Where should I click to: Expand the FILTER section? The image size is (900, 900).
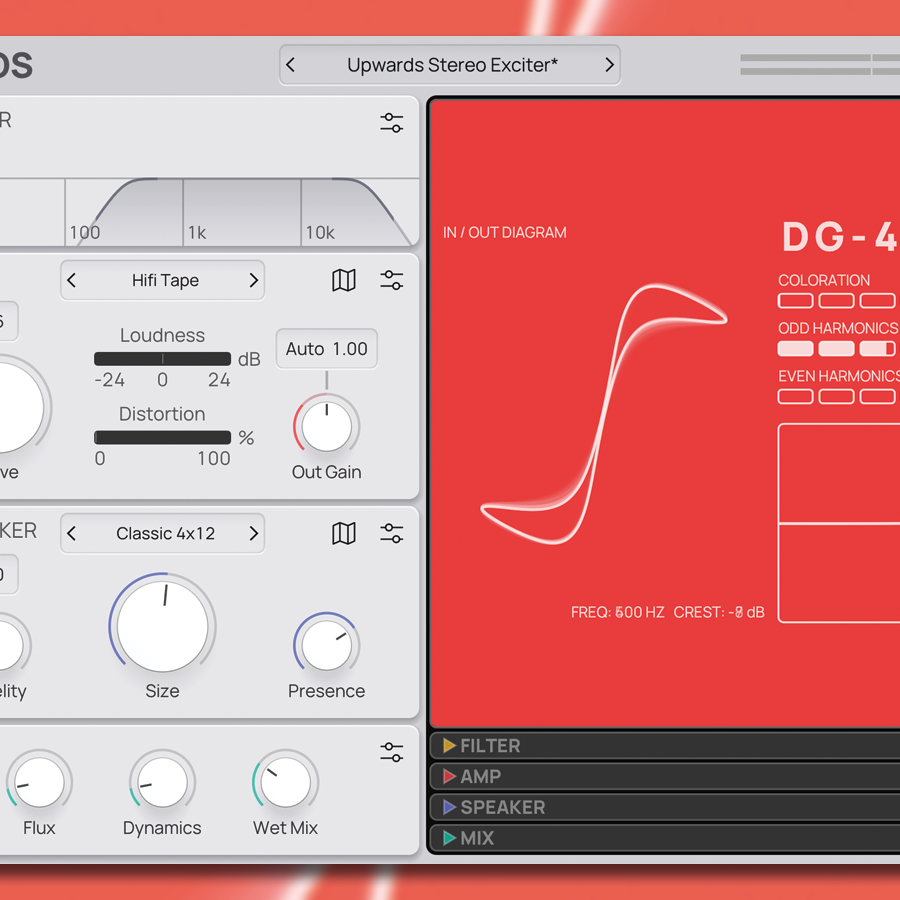click(x=665, y=746)
